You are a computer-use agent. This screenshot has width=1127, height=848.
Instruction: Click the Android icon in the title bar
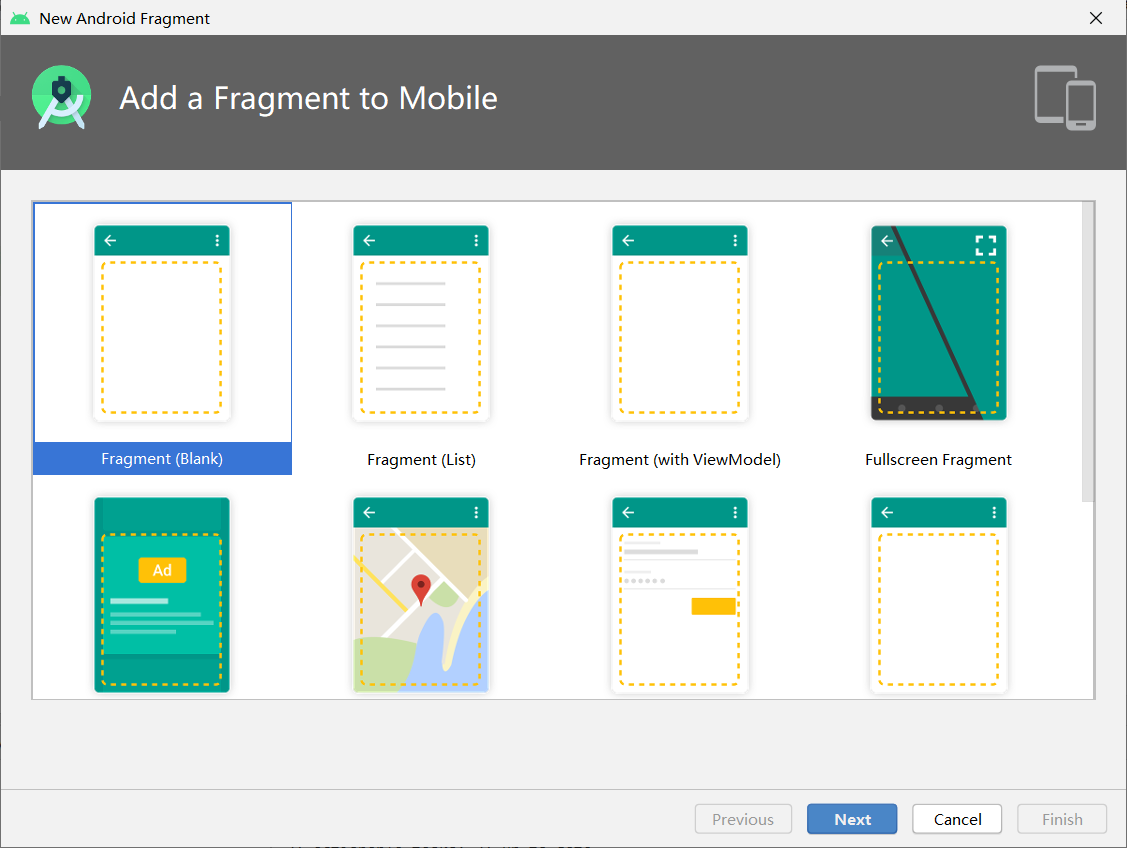[x=18, y=17]
